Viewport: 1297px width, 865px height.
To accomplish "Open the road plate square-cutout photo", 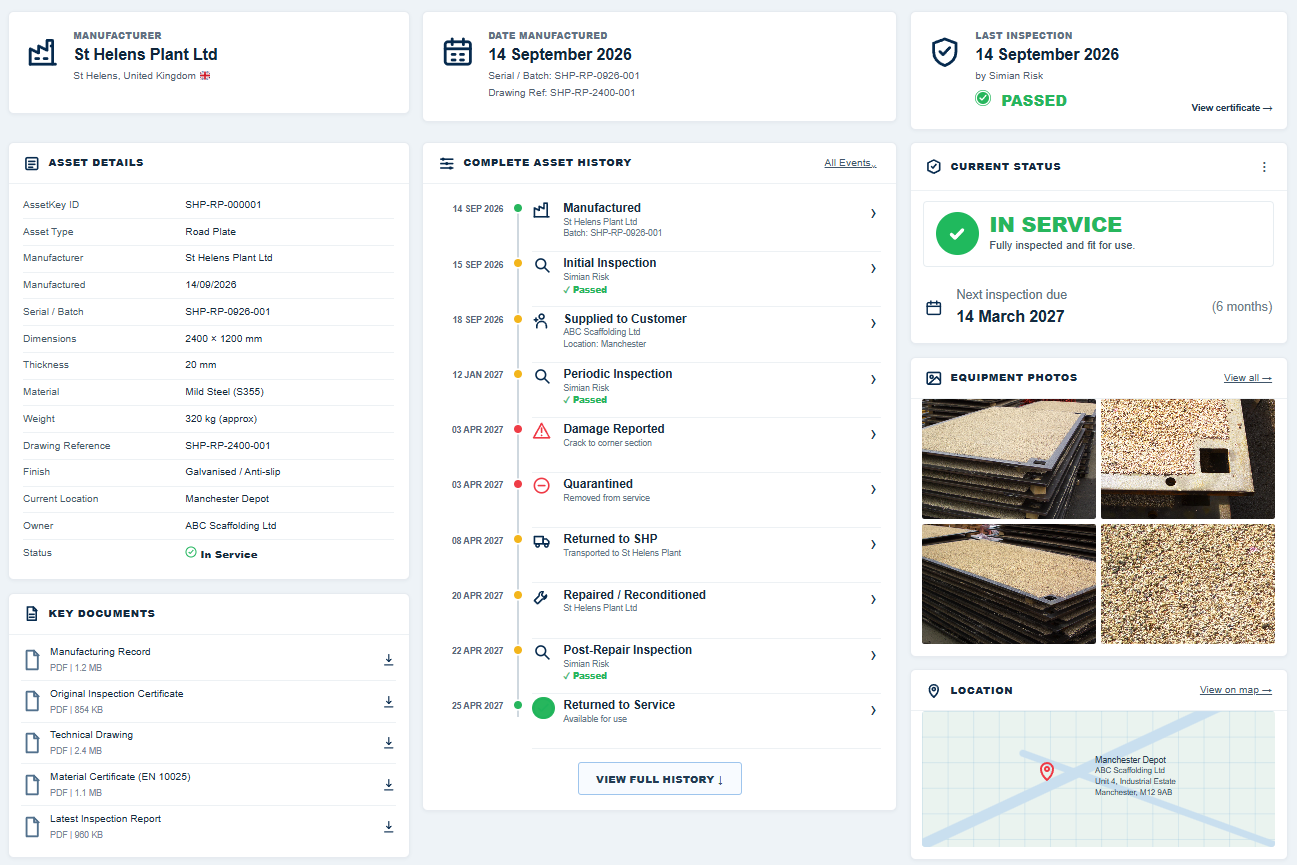I will coord(1188,459).
